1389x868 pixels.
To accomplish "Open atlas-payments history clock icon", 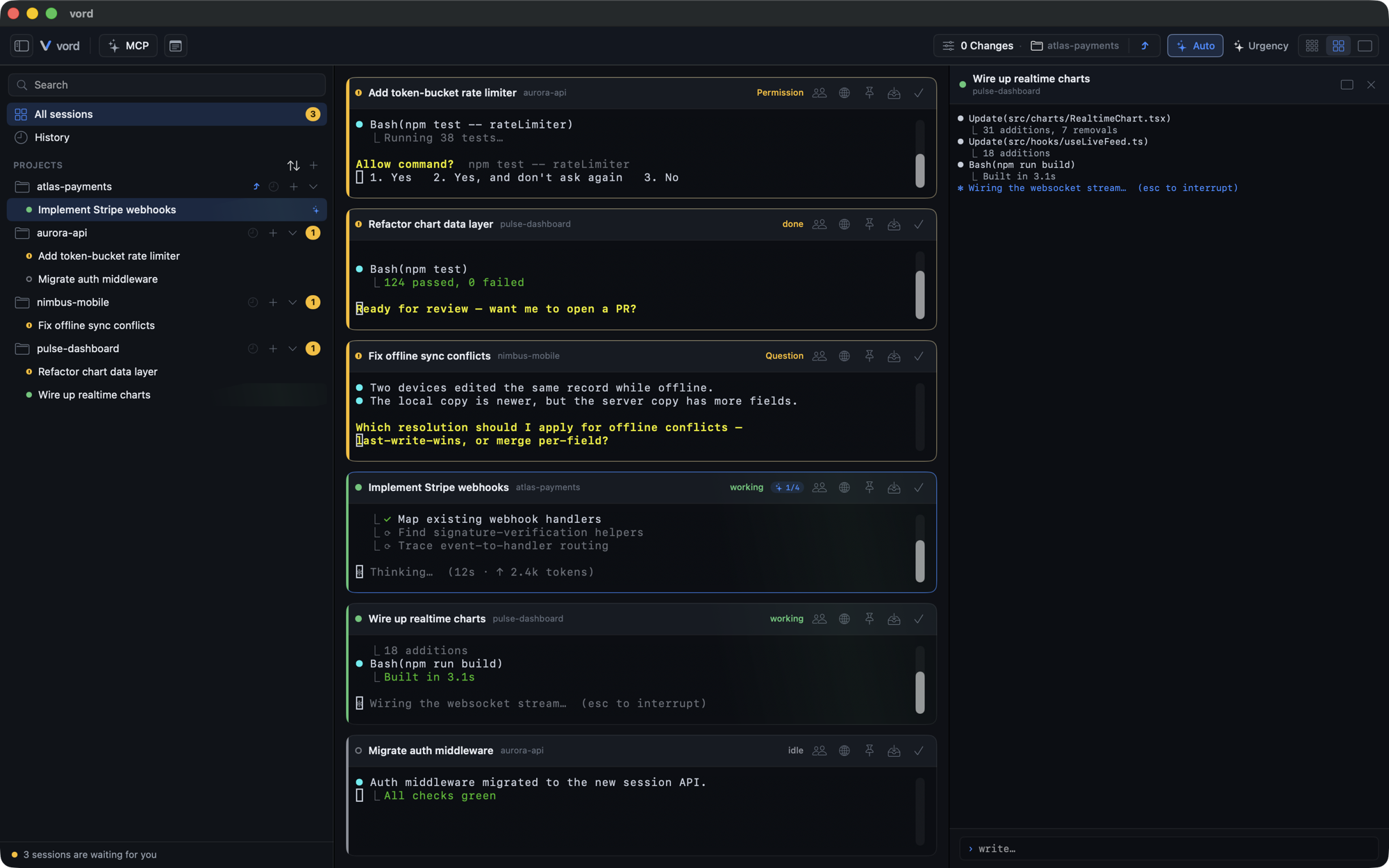I will (x=274, y=187).
